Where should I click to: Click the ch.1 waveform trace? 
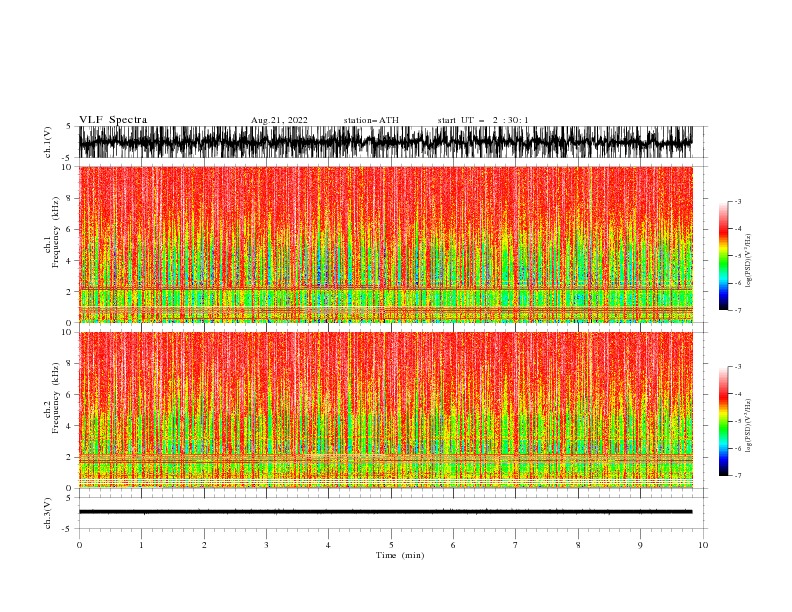point(385,142)
